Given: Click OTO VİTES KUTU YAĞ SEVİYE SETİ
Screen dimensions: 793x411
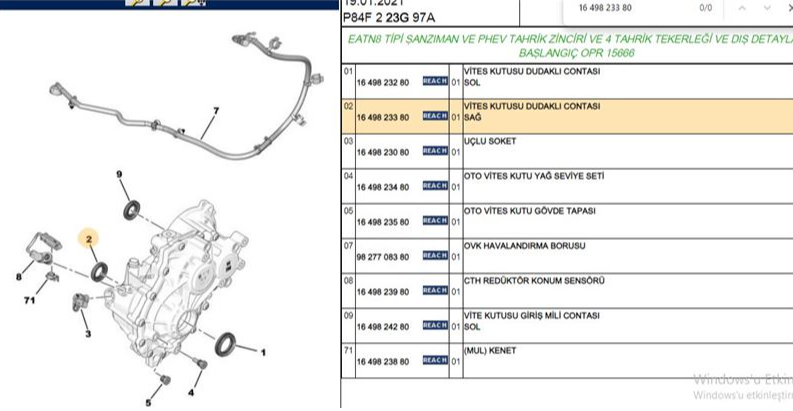Looking at the screenshot, I should (534, 176).
